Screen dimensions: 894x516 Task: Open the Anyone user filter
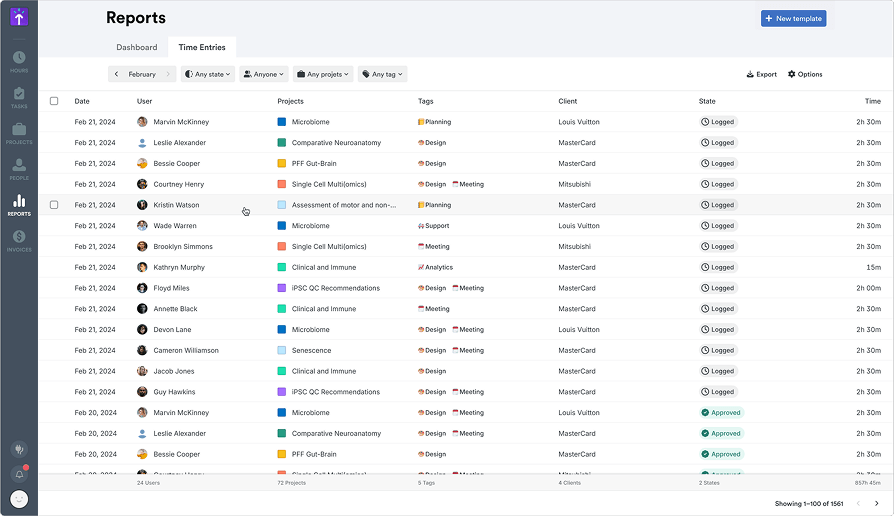pos(264,74)
